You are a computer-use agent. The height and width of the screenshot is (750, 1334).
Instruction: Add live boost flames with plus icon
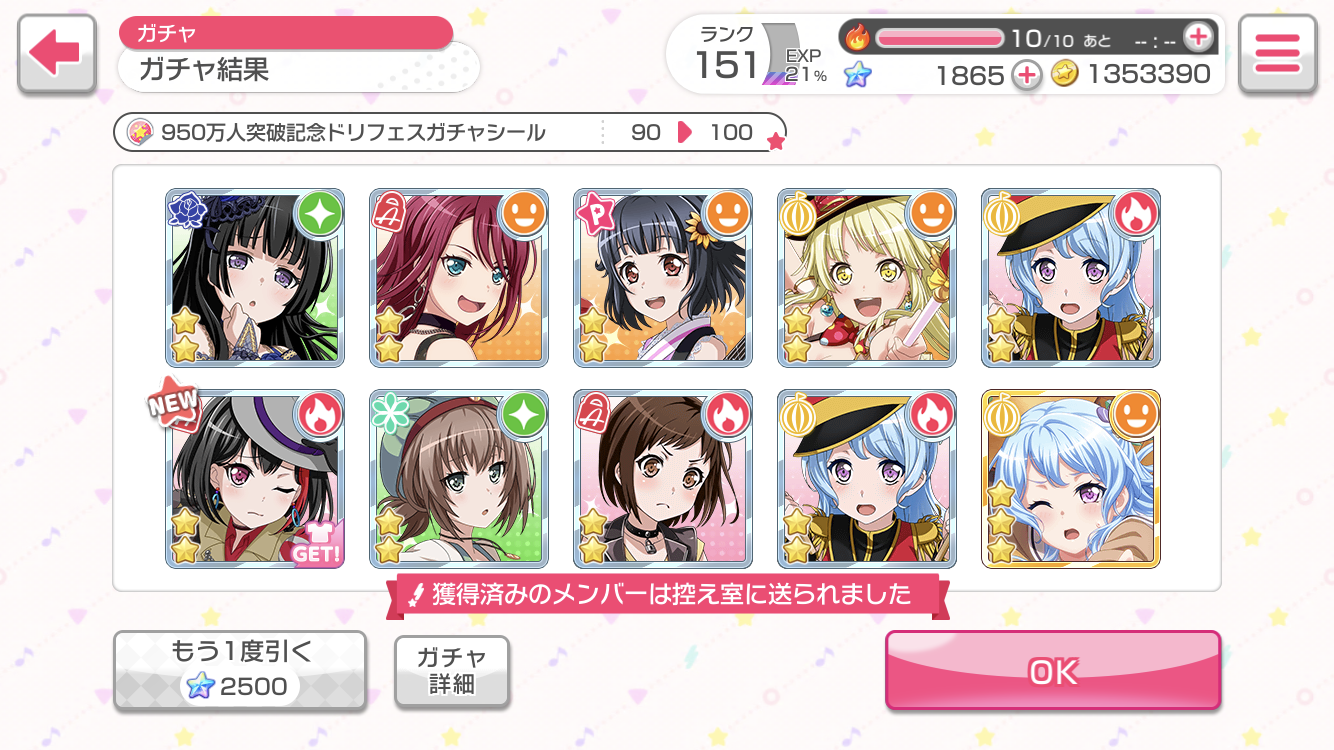pyautogui.click(x=1198, y=38)
